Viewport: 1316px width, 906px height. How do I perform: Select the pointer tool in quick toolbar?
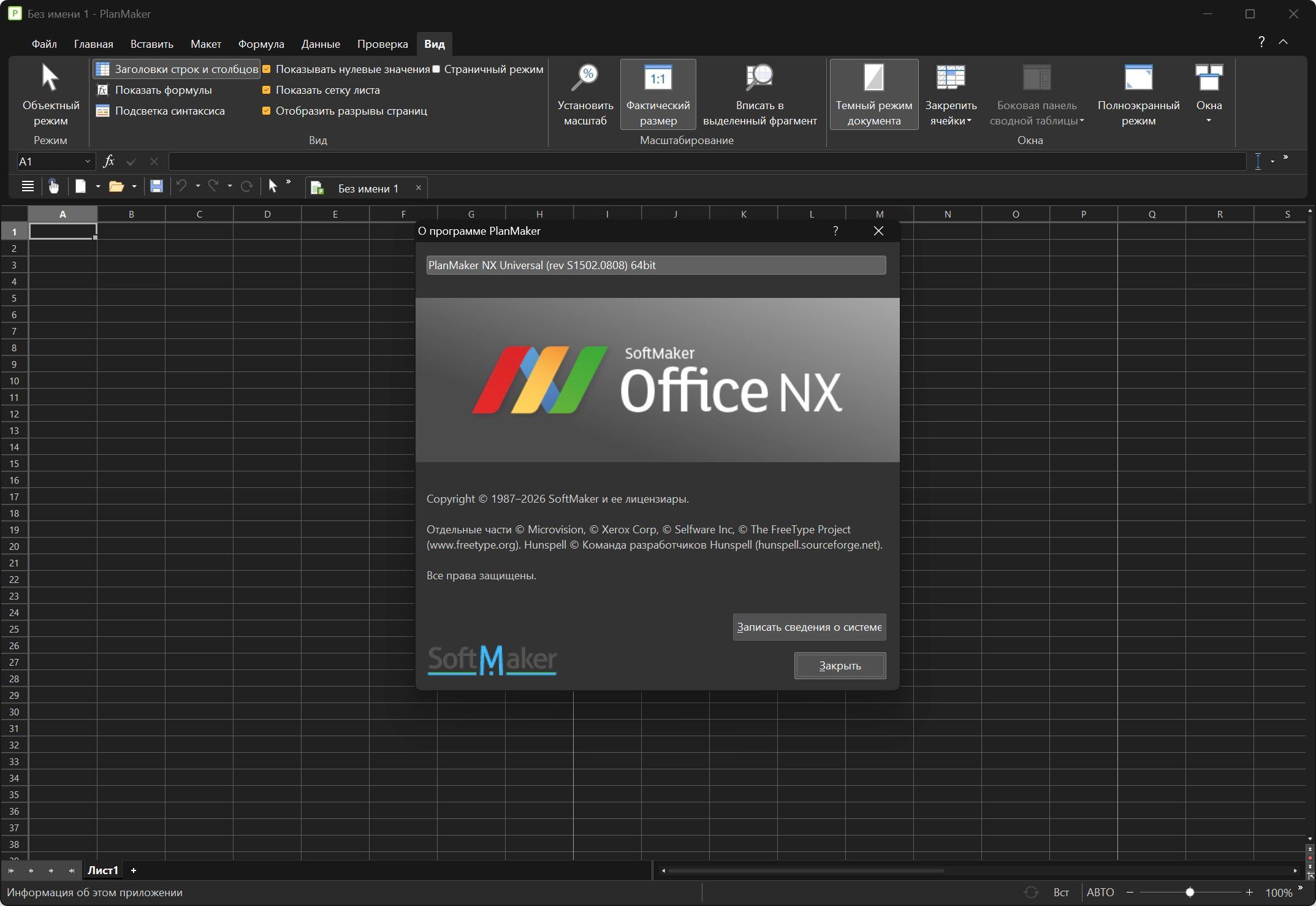click(273, 186)
